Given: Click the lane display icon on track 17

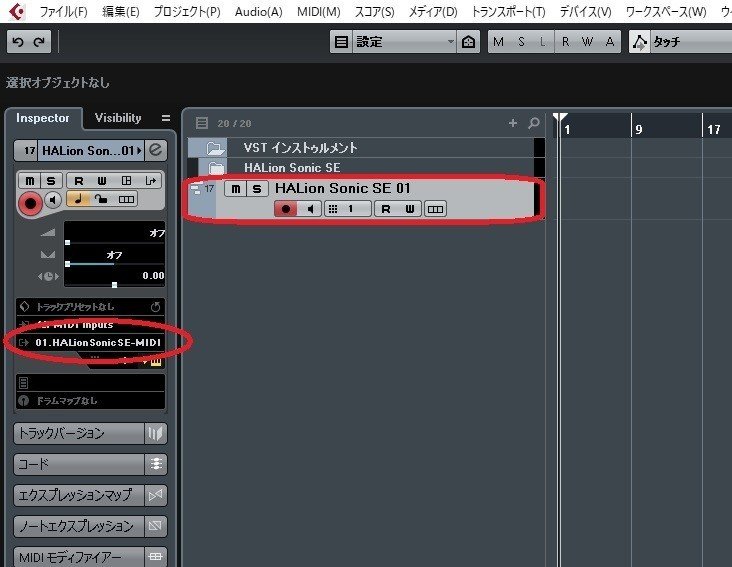Looking at the screenshot, I should pos(435,209).
